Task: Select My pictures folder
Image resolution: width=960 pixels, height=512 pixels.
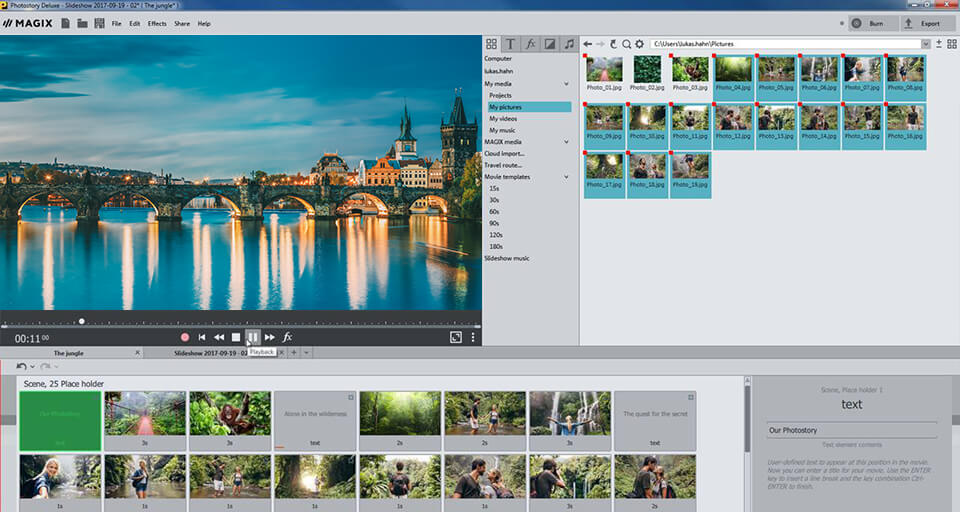Action: [529, 107]
